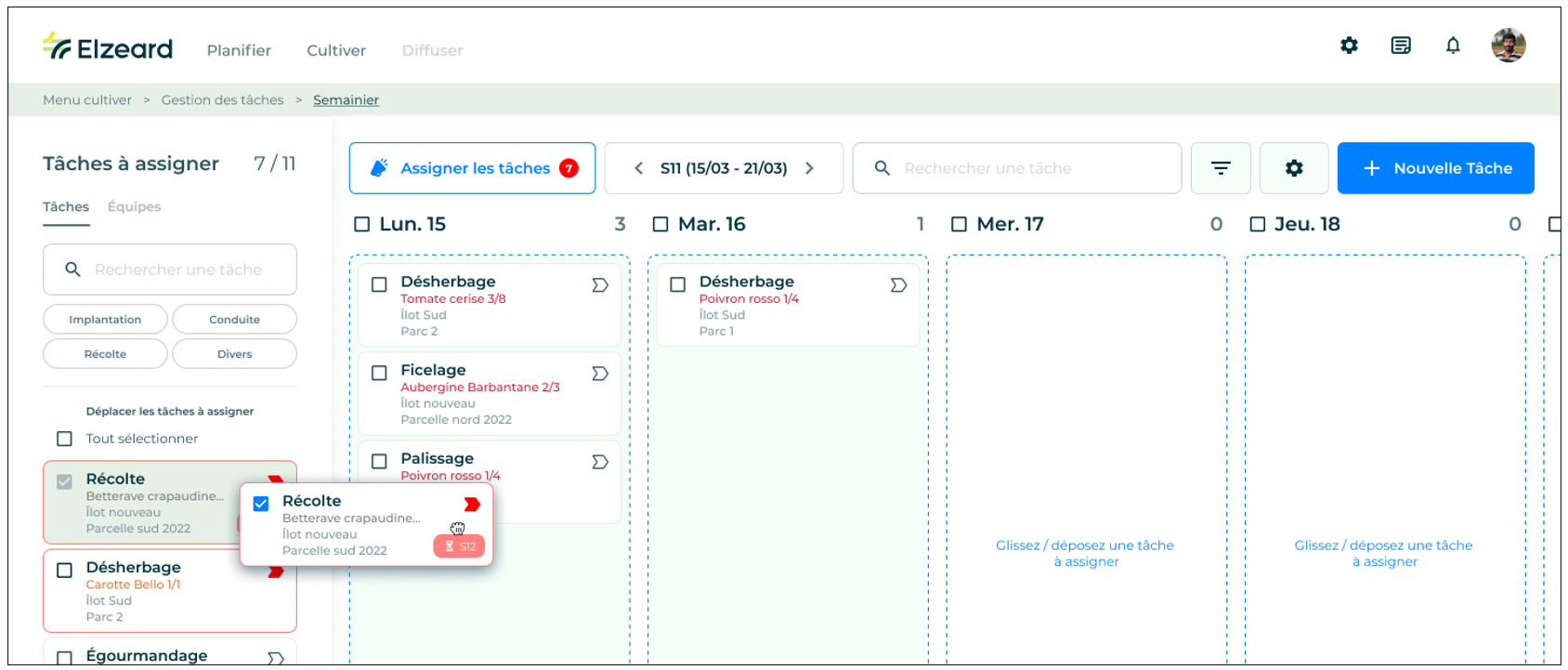
Task: Click Assigner les tâches button
Action: pyautogui.click(x=472, y=168)
